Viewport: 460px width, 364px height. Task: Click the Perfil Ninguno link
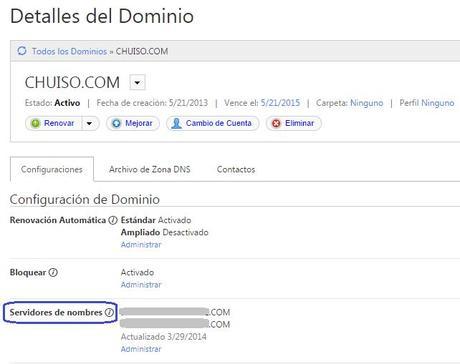pyautogui.click(x=438, y=103)
